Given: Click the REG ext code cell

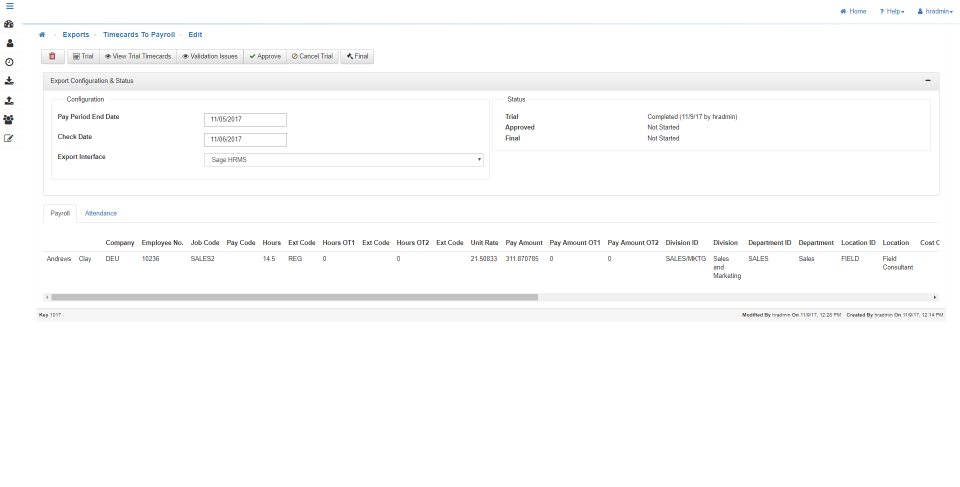Looking at the screenshot, I should pos(295,259).
